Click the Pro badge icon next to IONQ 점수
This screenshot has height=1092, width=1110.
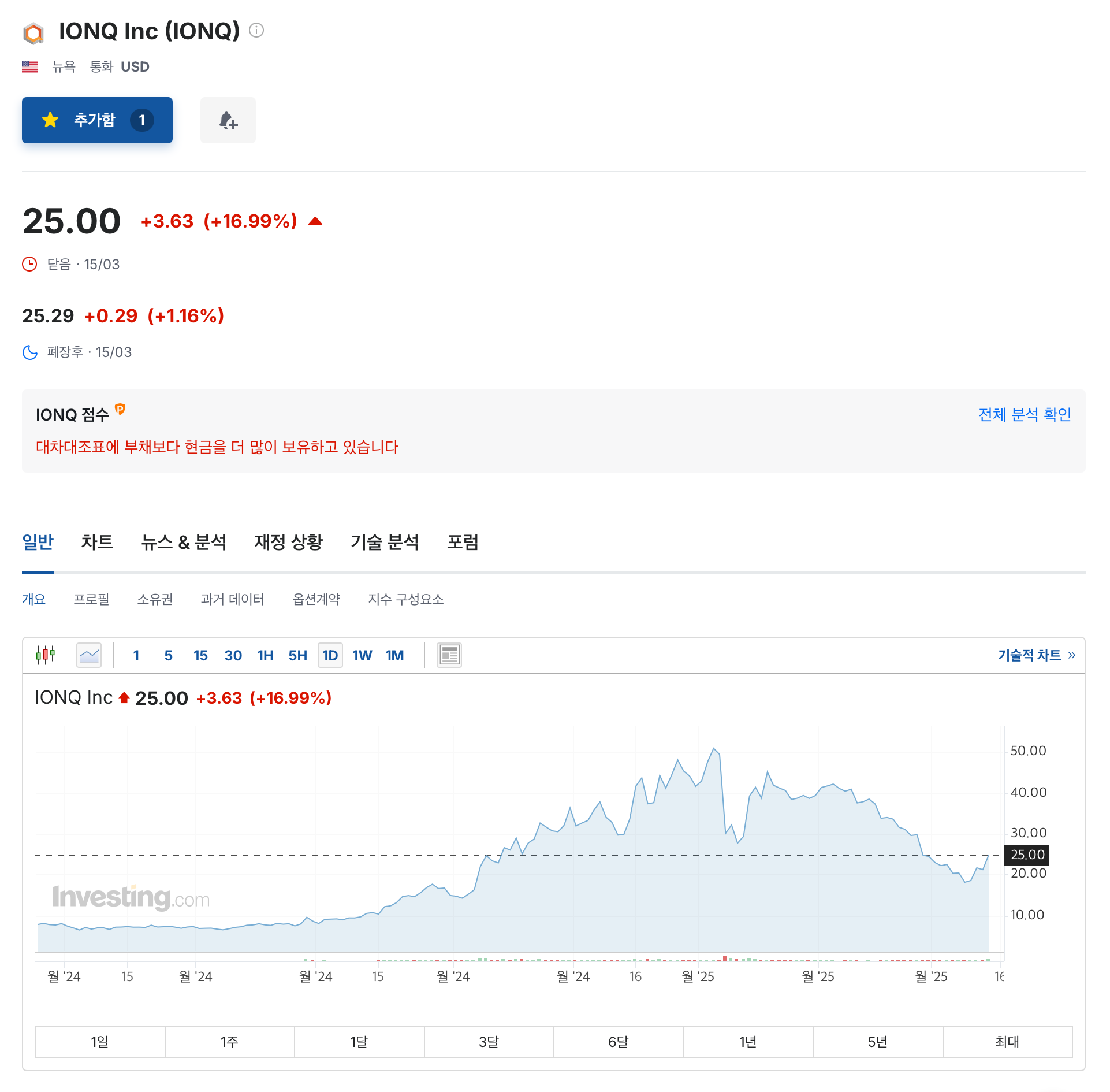[120, 410]
